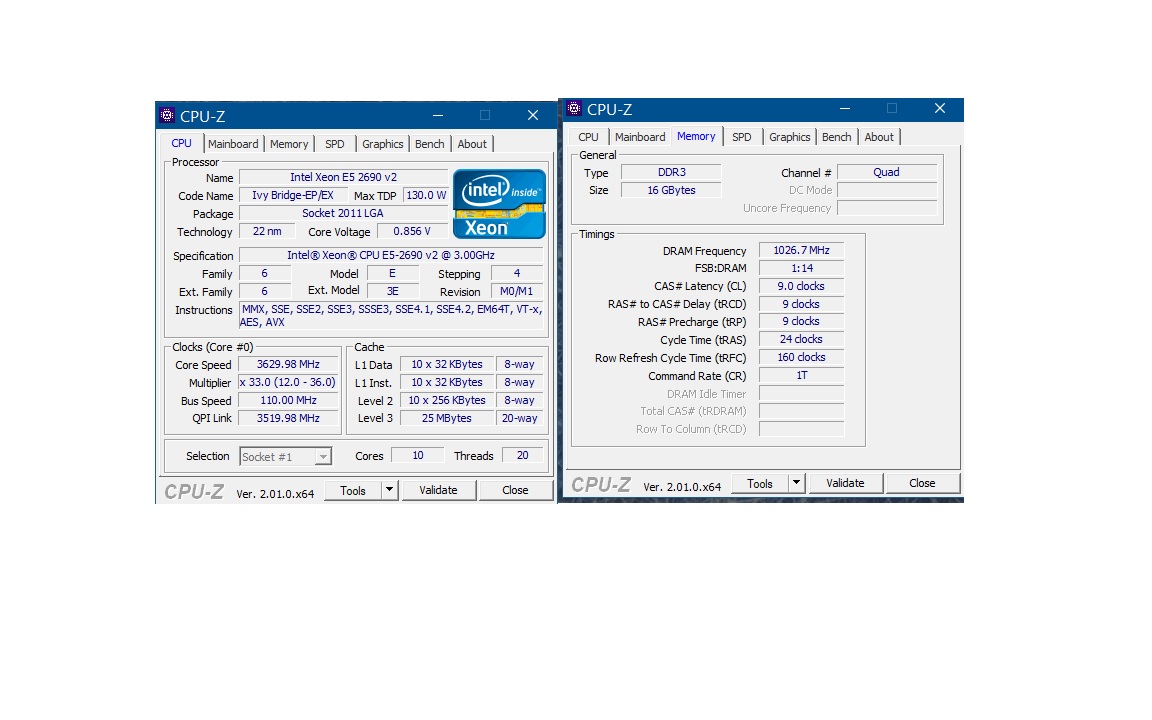The width and height of the screenshot is (1152, 720).
Task: Open Graphics tab in right Memory window
Action: pyautogui.click(x=790, y=137)
